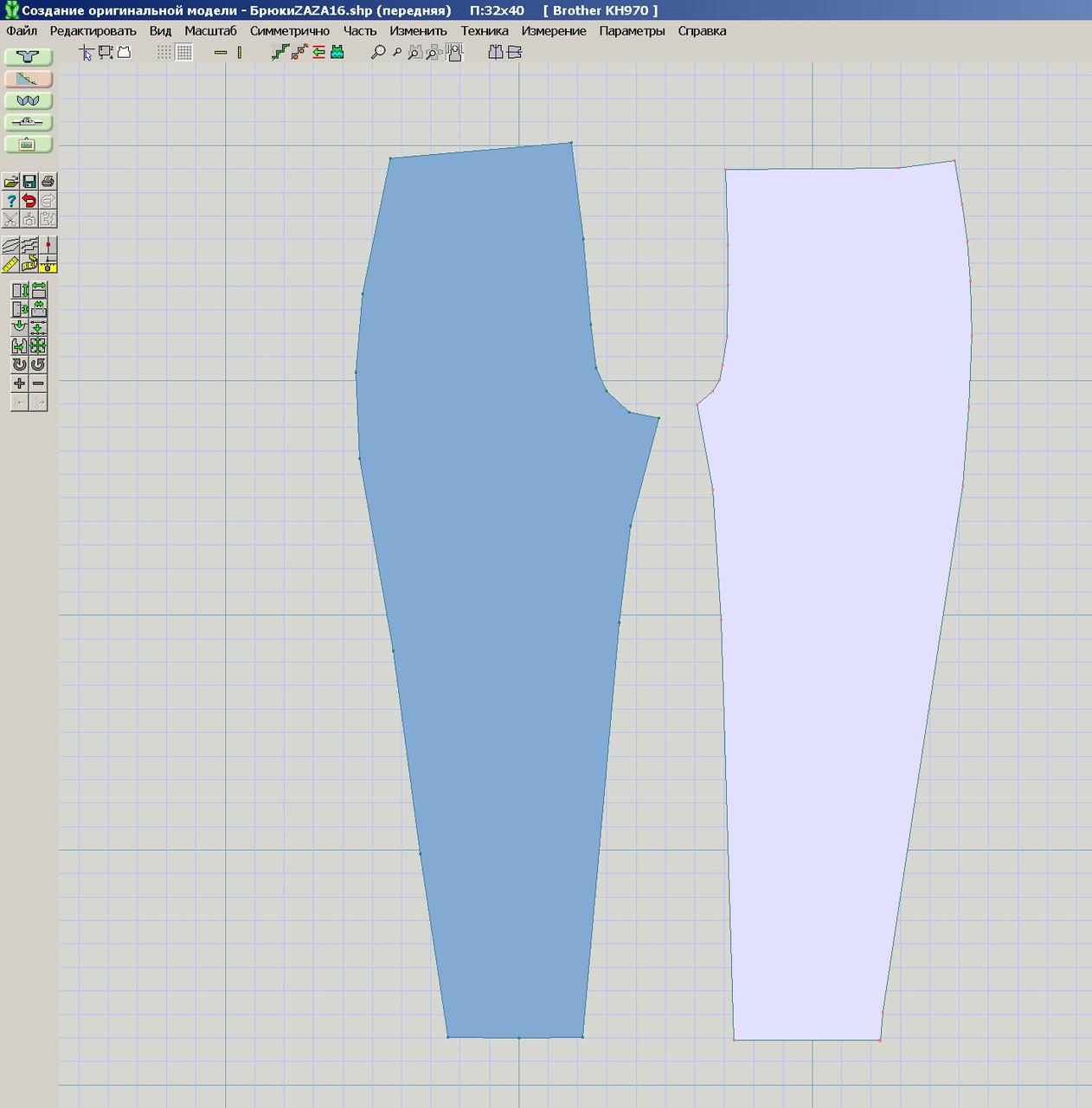Open the Файл menu
Screen dimensions: 1092x1108
[x=22, y=31]
